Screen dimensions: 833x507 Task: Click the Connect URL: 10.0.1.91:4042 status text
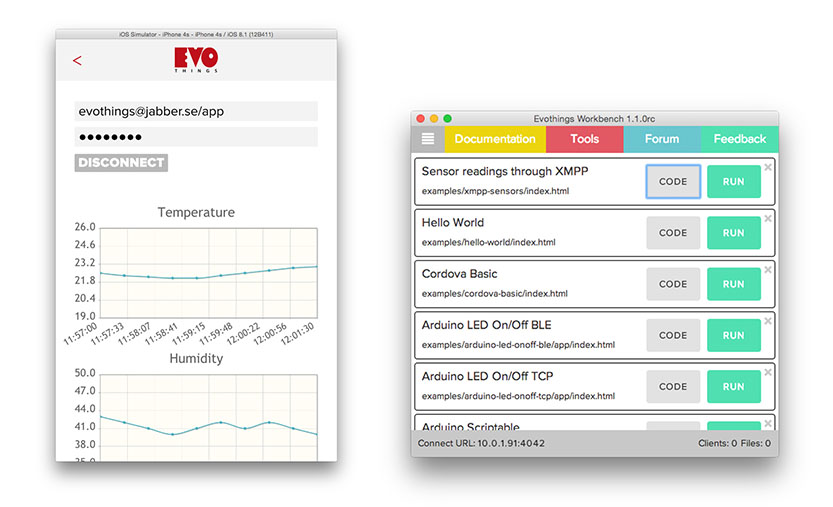point(481,443)
